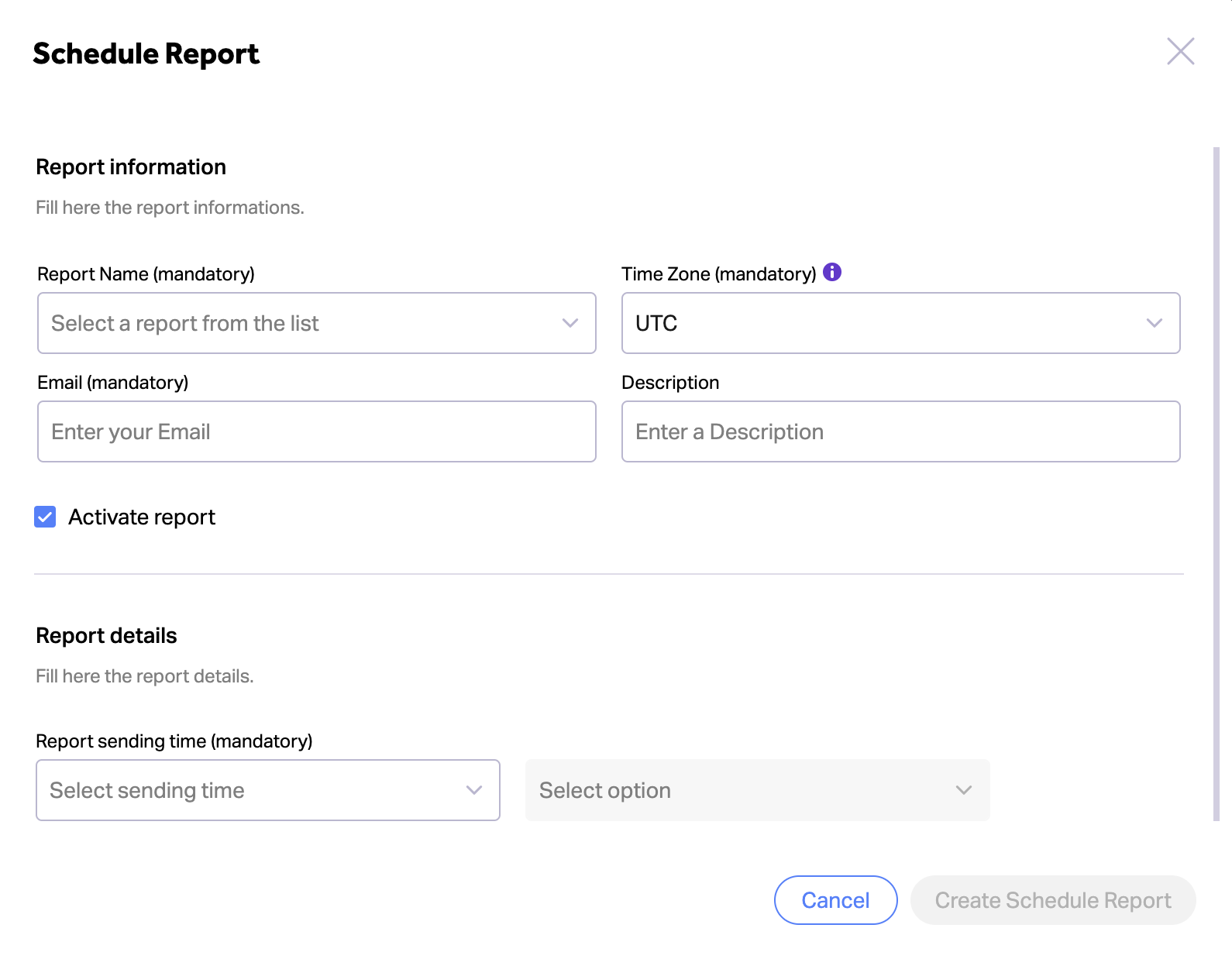Click the Time Zone (mandatory) label

718,274
